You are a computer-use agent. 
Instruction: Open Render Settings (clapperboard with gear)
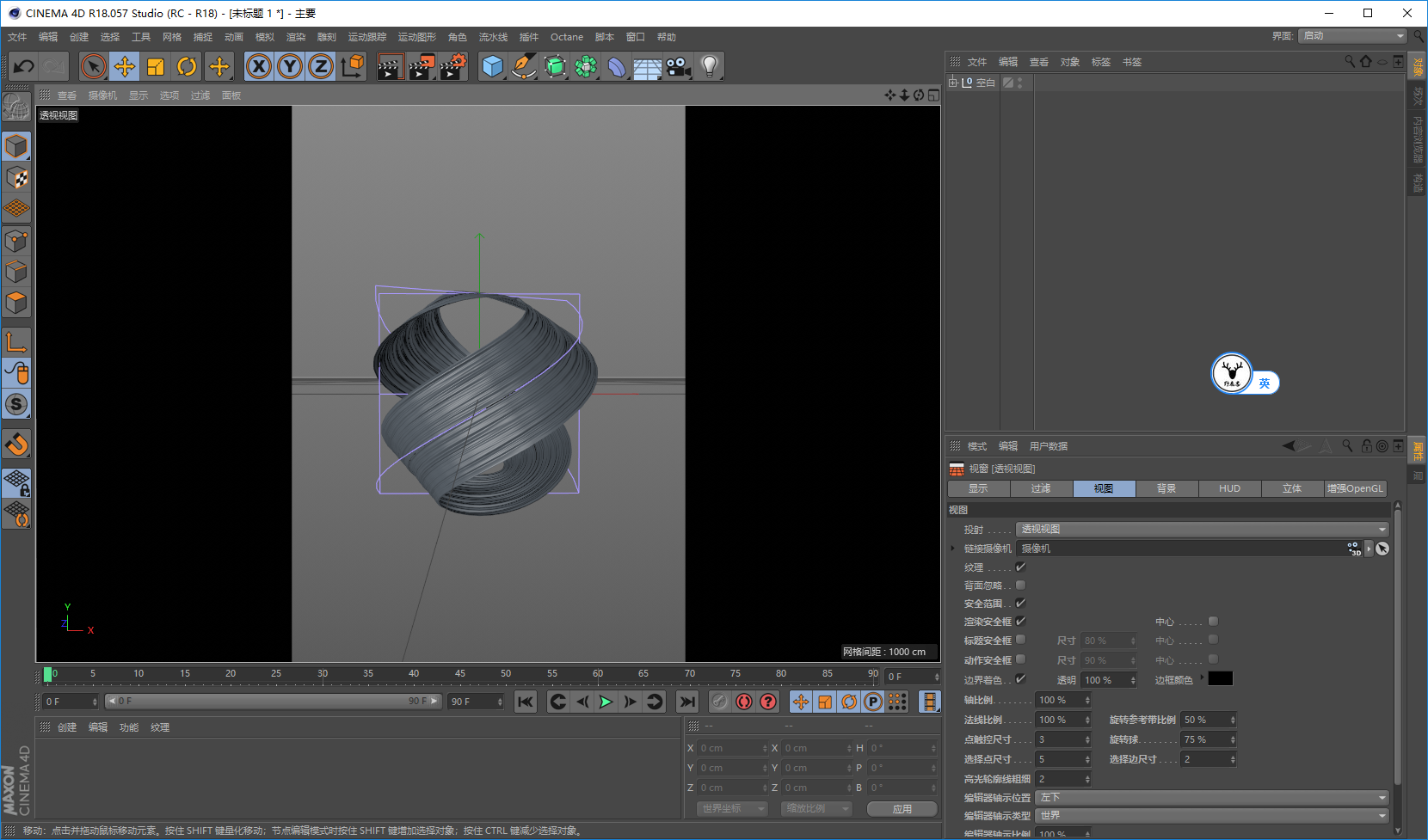pos(453,66)
